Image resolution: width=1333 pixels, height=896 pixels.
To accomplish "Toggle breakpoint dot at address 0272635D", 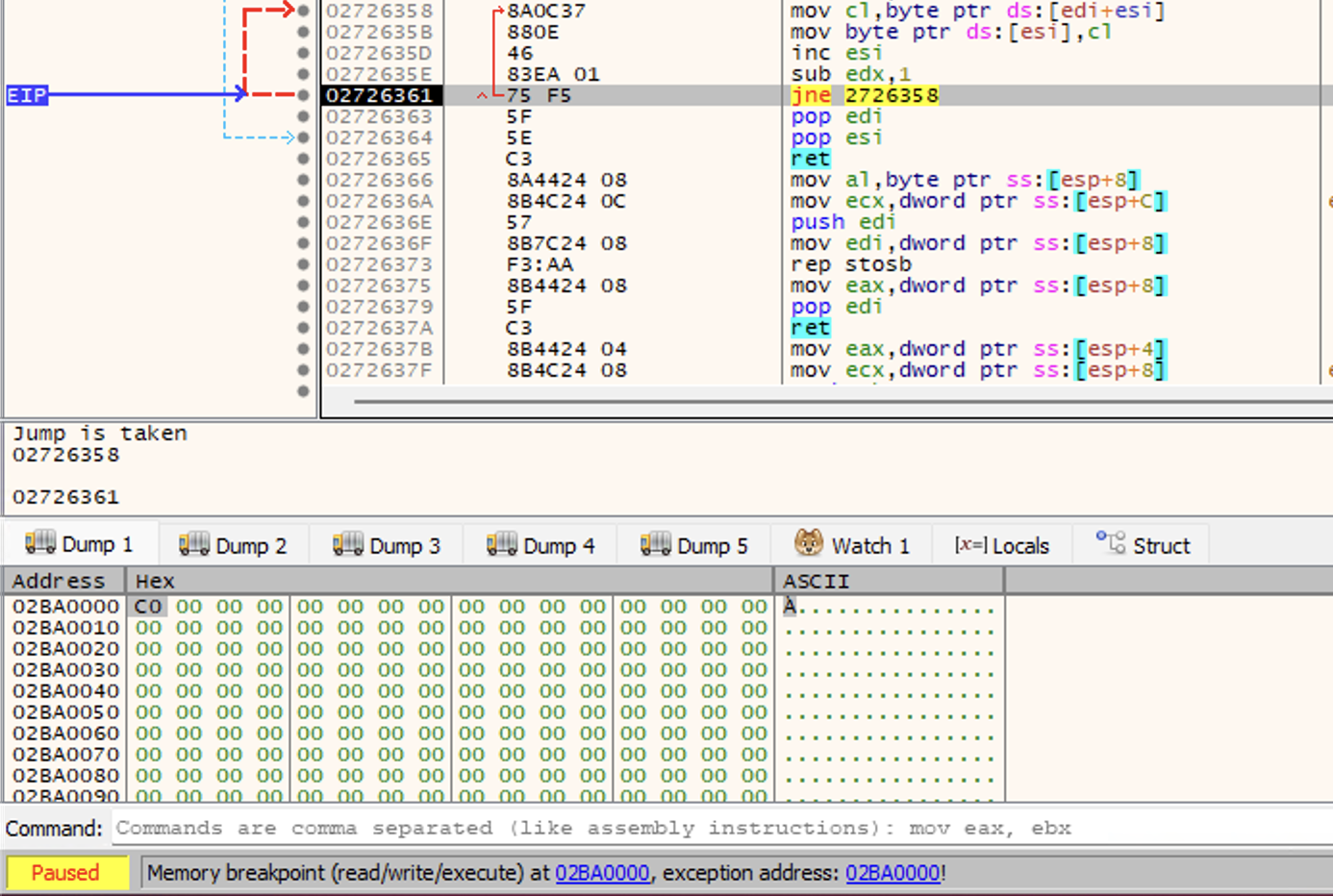I will click(303, 53).
